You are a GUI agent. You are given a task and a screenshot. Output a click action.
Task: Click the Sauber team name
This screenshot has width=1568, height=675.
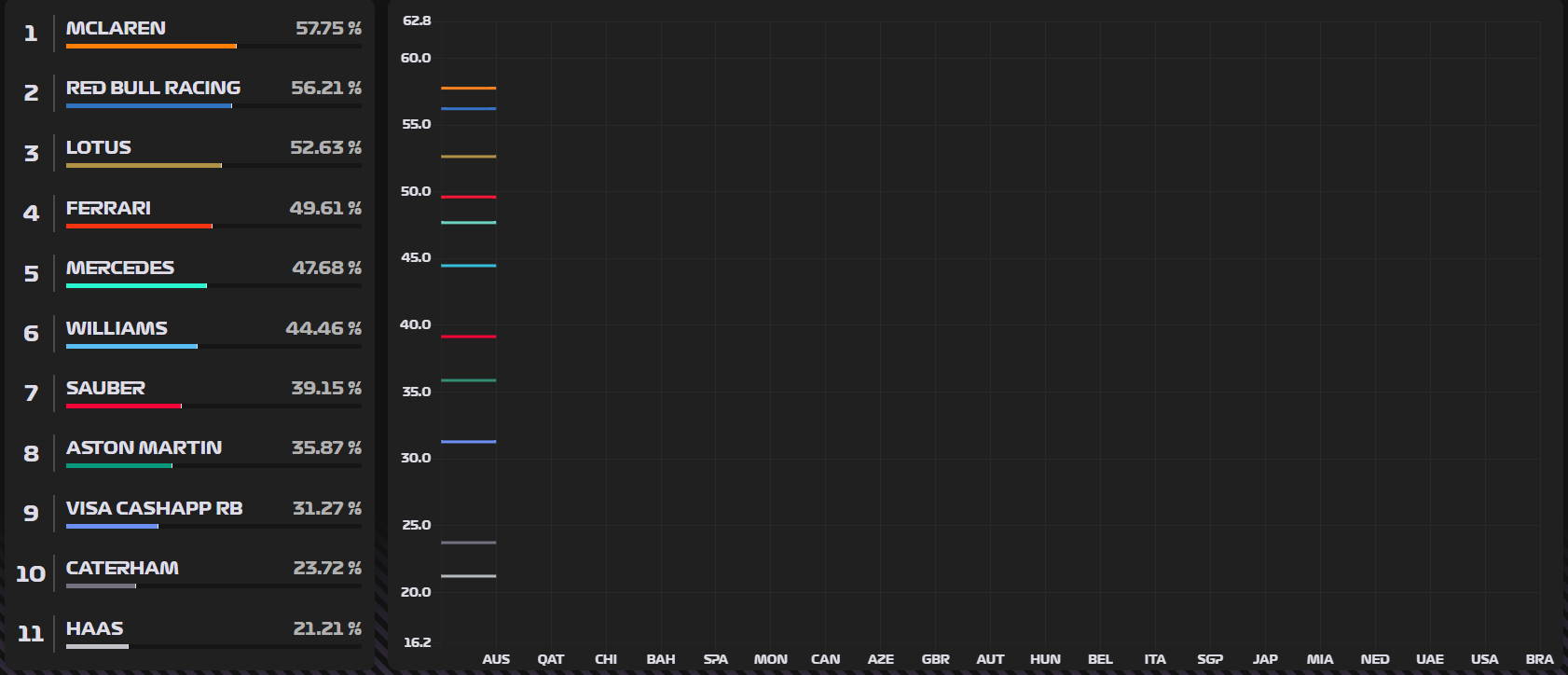105,388
